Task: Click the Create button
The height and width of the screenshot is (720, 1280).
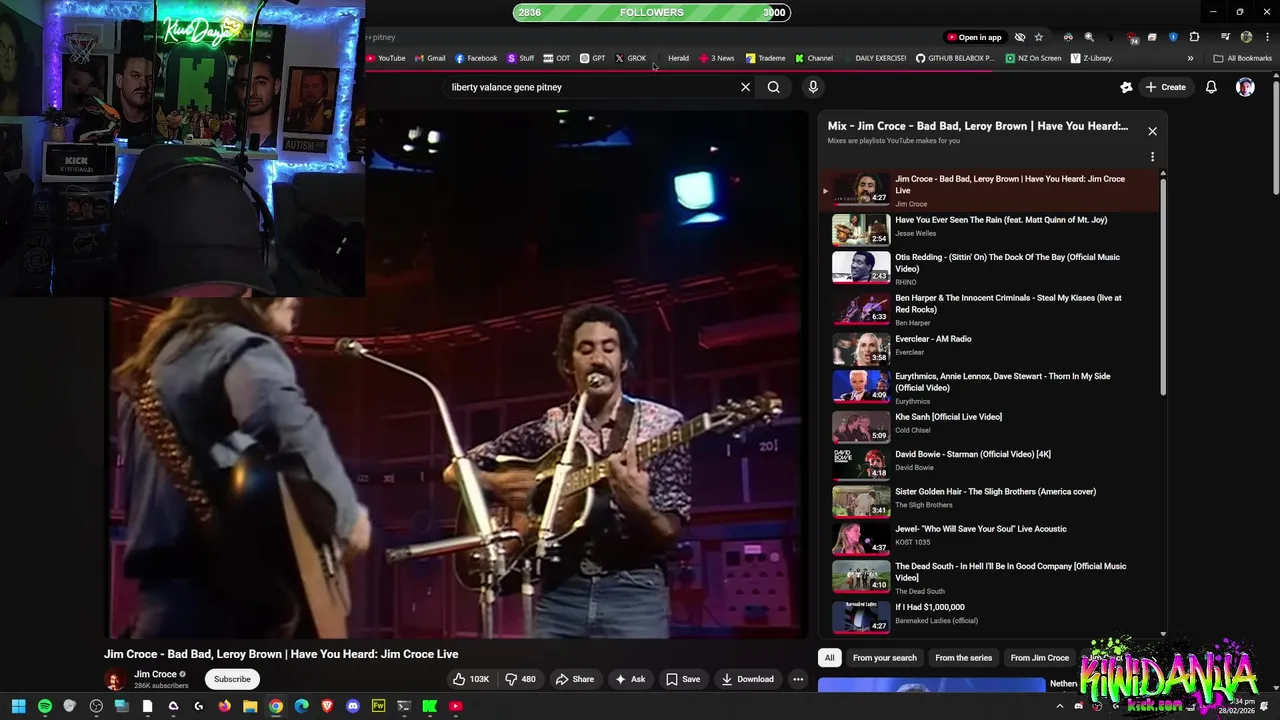Action: coord(1166,87)
